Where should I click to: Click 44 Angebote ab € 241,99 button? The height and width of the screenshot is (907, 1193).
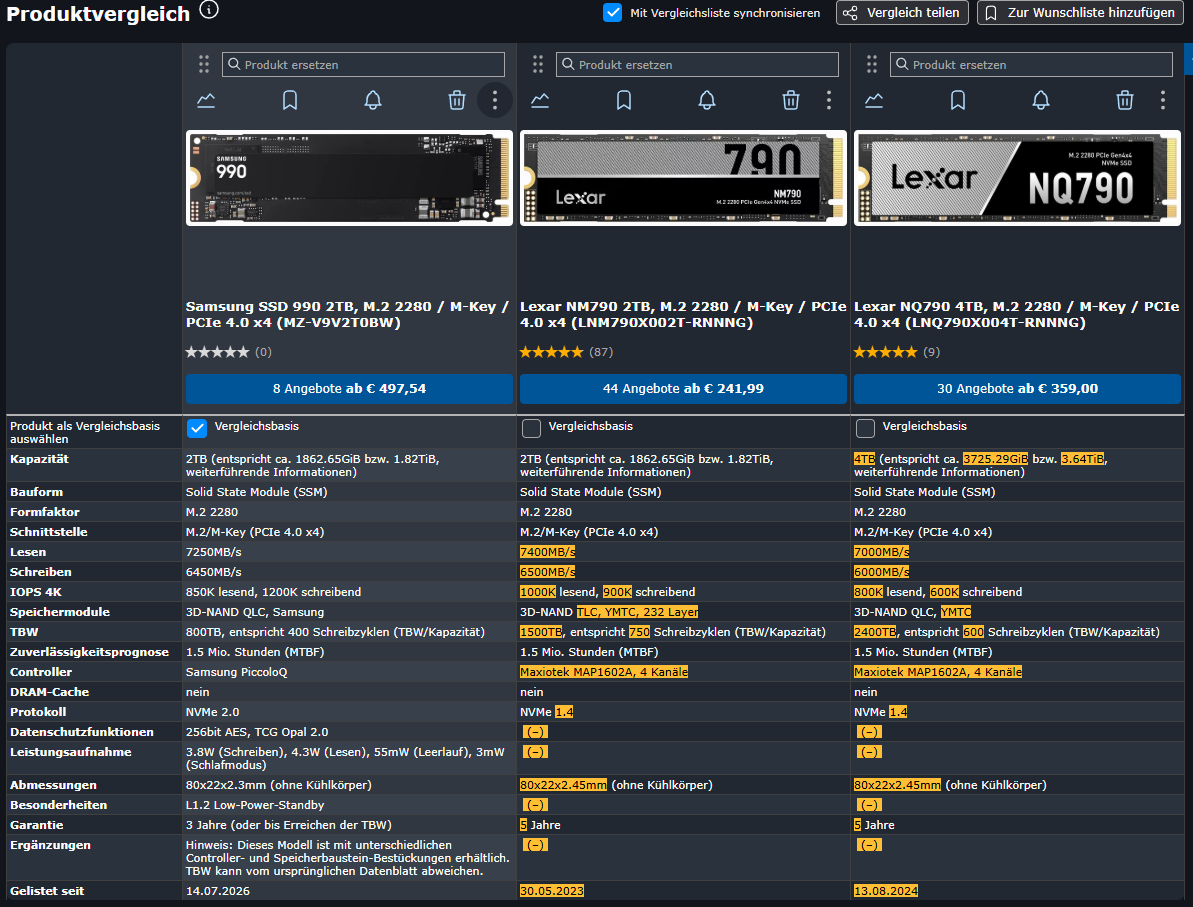683,389
